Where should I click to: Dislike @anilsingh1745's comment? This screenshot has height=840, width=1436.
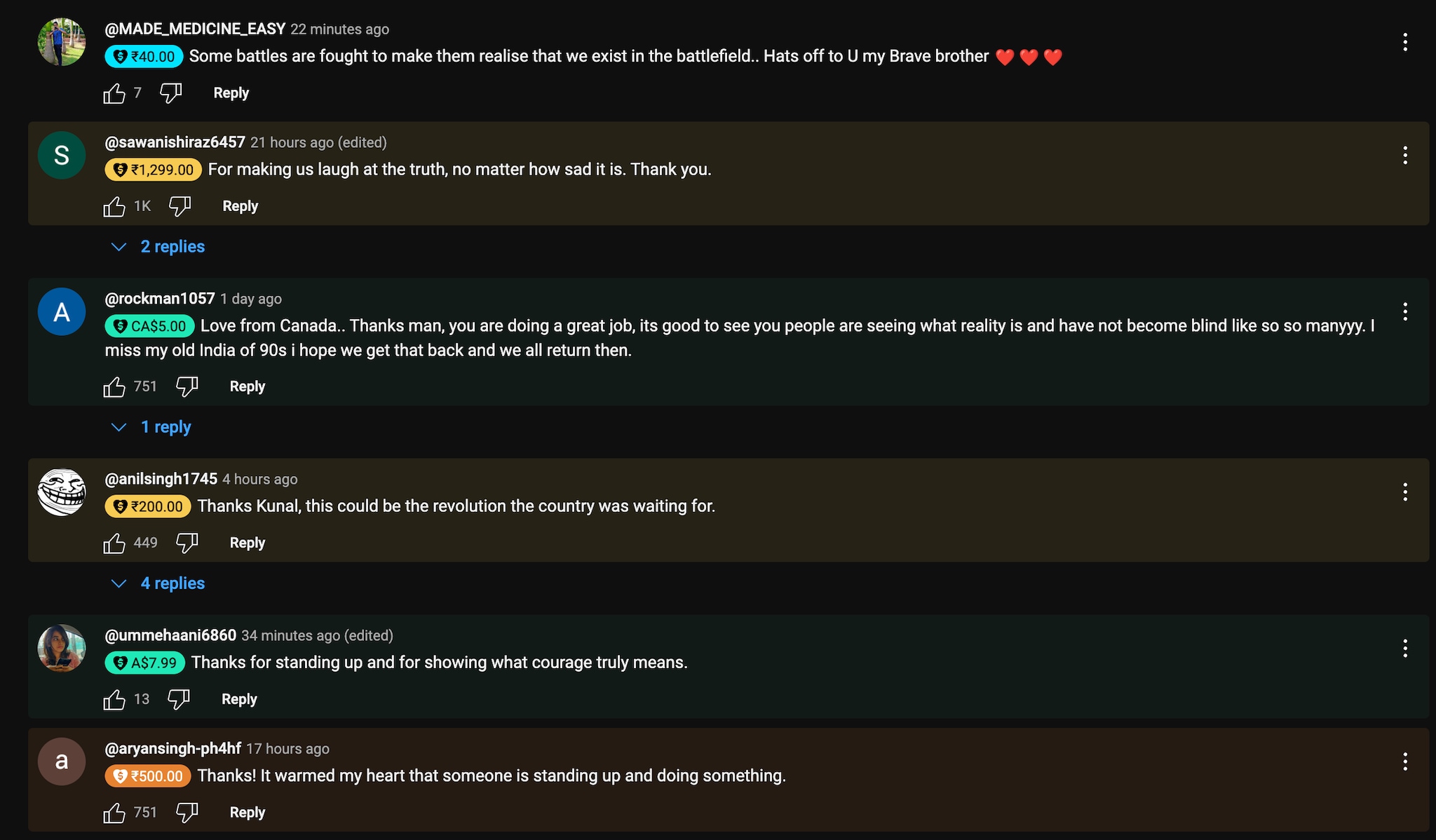pyautogui.click(x=187, y=543)
